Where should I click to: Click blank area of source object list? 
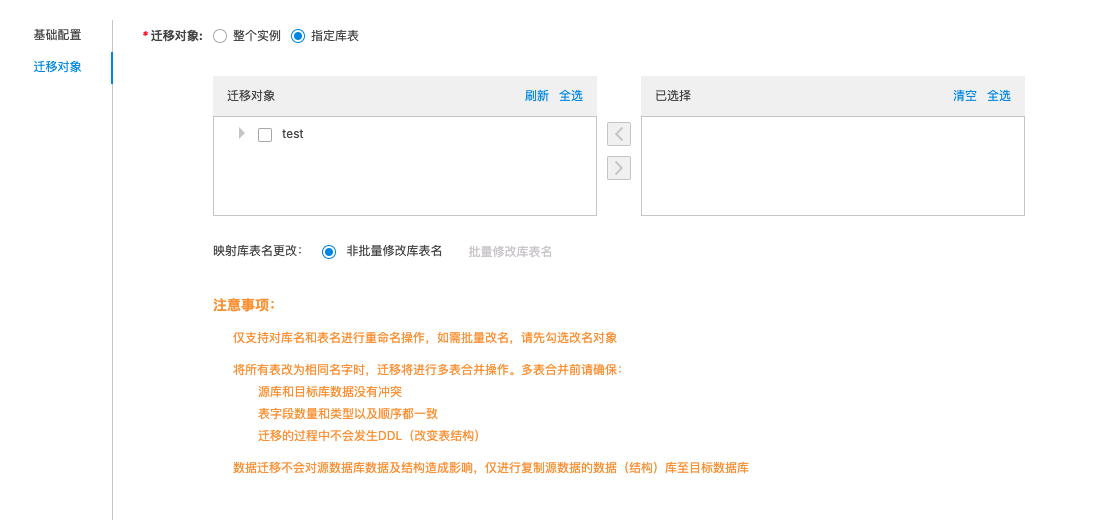[x=404, y=180]
